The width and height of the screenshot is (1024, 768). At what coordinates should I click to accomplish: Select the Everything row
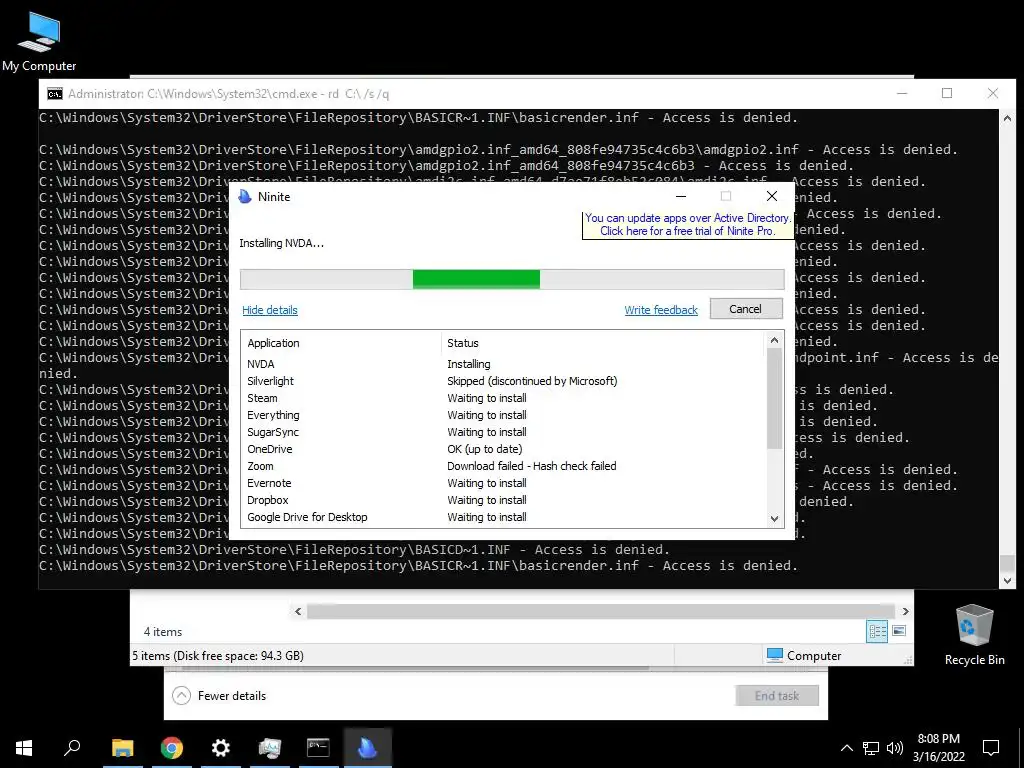click(x=503, y=415)
